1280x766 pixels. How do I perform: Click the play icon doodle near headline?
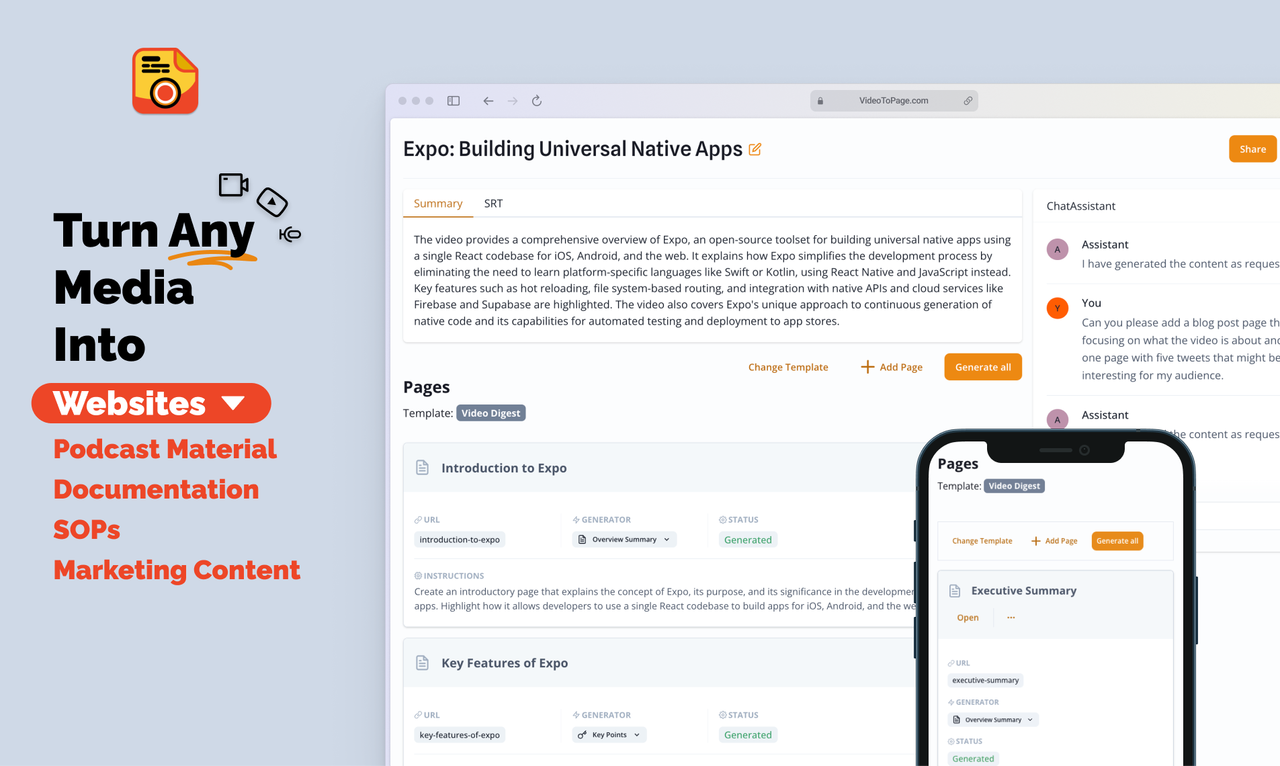tap(272, 202)
